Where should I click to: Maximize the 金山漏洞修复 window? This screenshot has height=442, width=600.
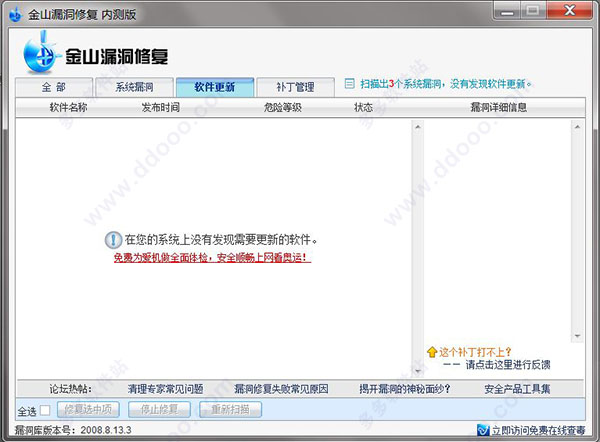533,11
